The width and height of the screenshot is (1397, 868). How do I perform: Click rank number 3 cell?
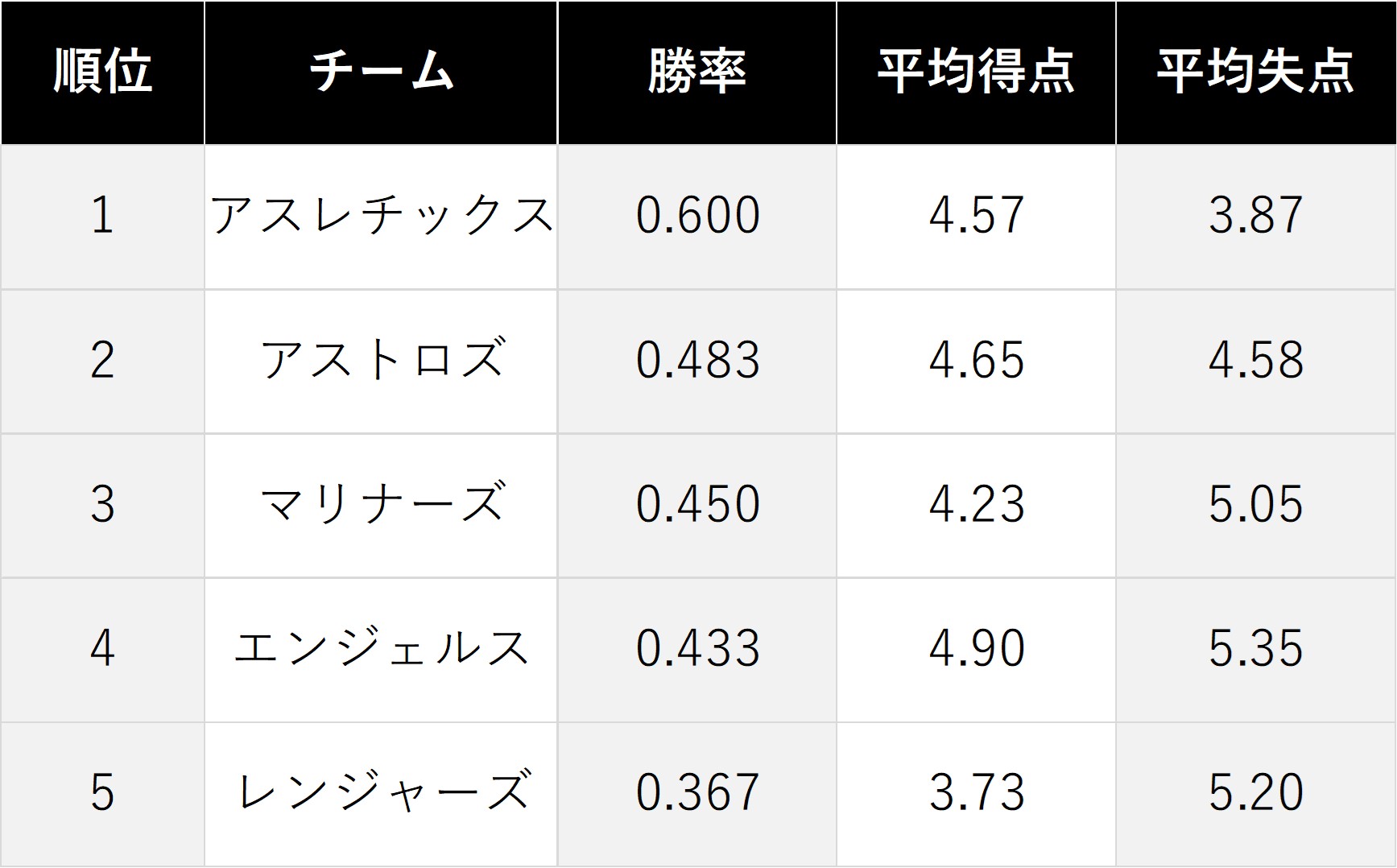tap(102, 506)
